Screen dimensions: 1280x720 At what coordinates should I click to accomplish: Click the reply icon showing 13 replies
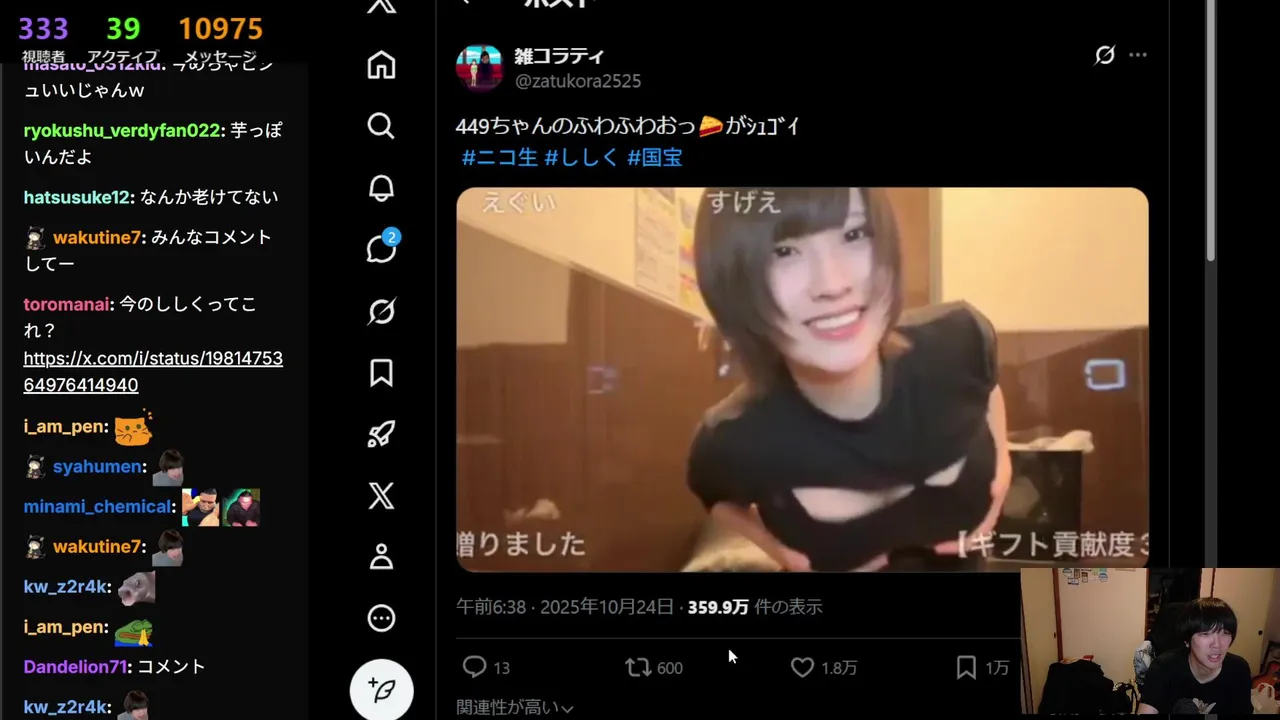pos(487,667)
